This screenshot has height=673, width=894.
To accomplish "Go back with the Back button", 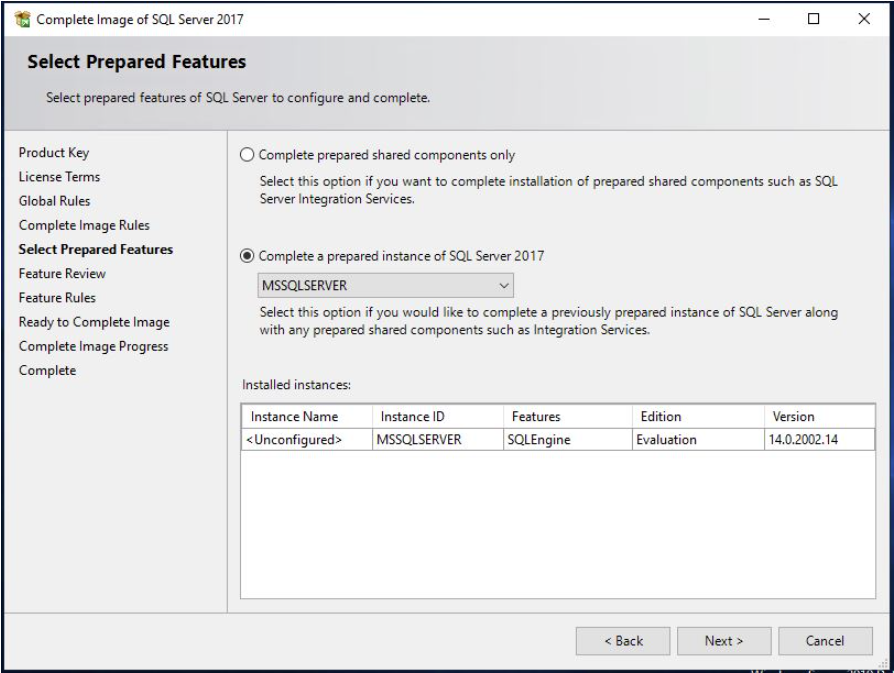I will [x=623, y=641].
